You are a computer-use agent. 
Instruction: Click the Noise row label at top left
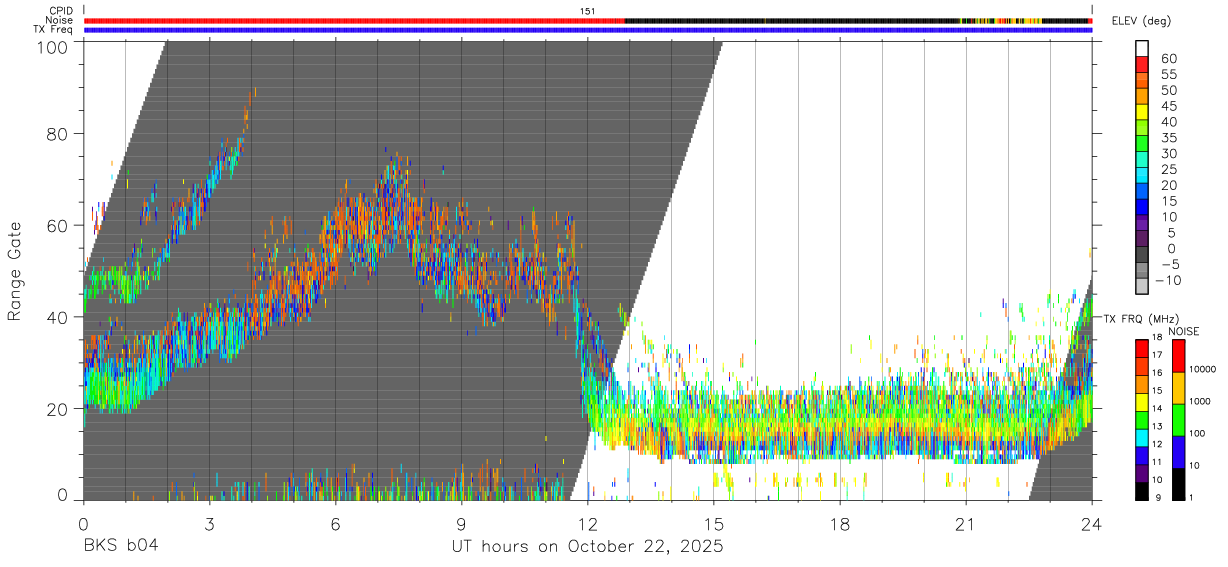pos(59,20)
